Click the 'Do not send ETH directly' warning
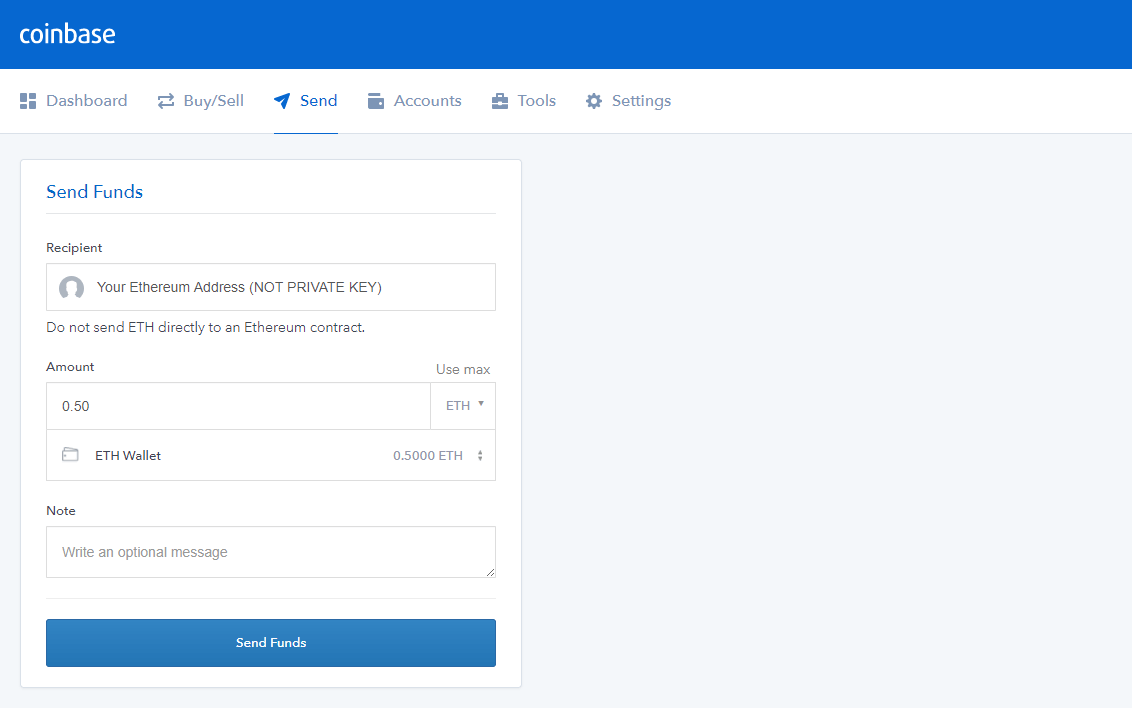 click(x=206, y=328)
